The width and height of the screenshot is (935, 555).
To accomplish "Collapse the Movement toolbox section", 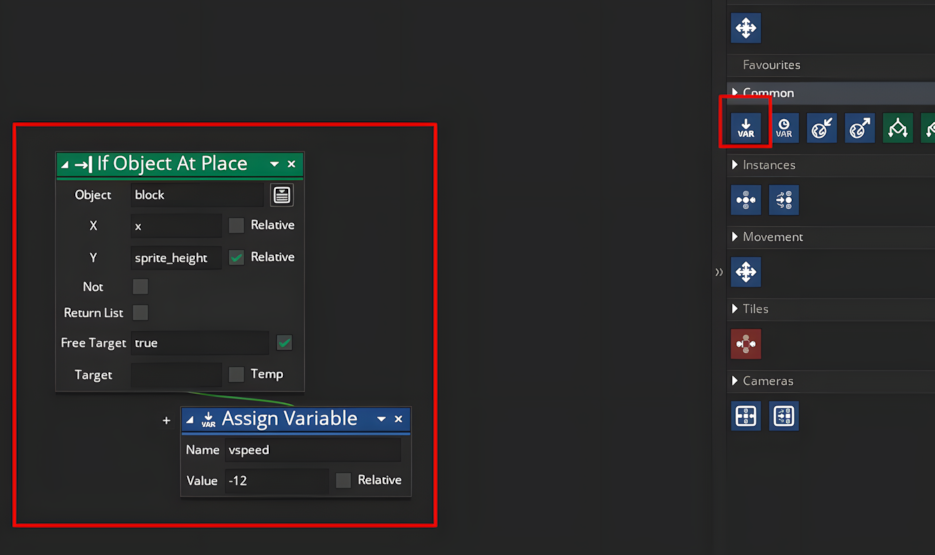I will click(735, 237).
